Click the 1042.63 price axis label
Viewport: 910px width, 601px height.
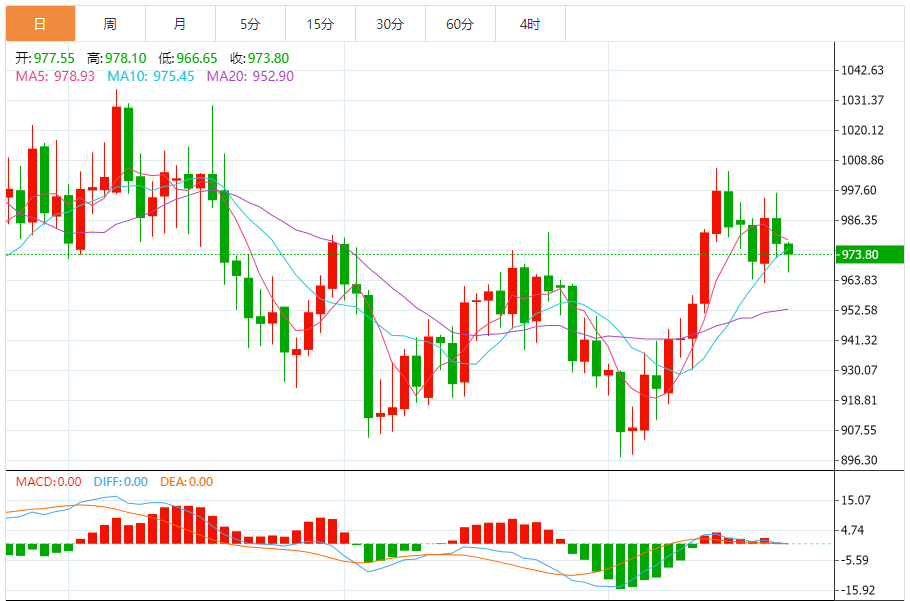click(862, 70)
